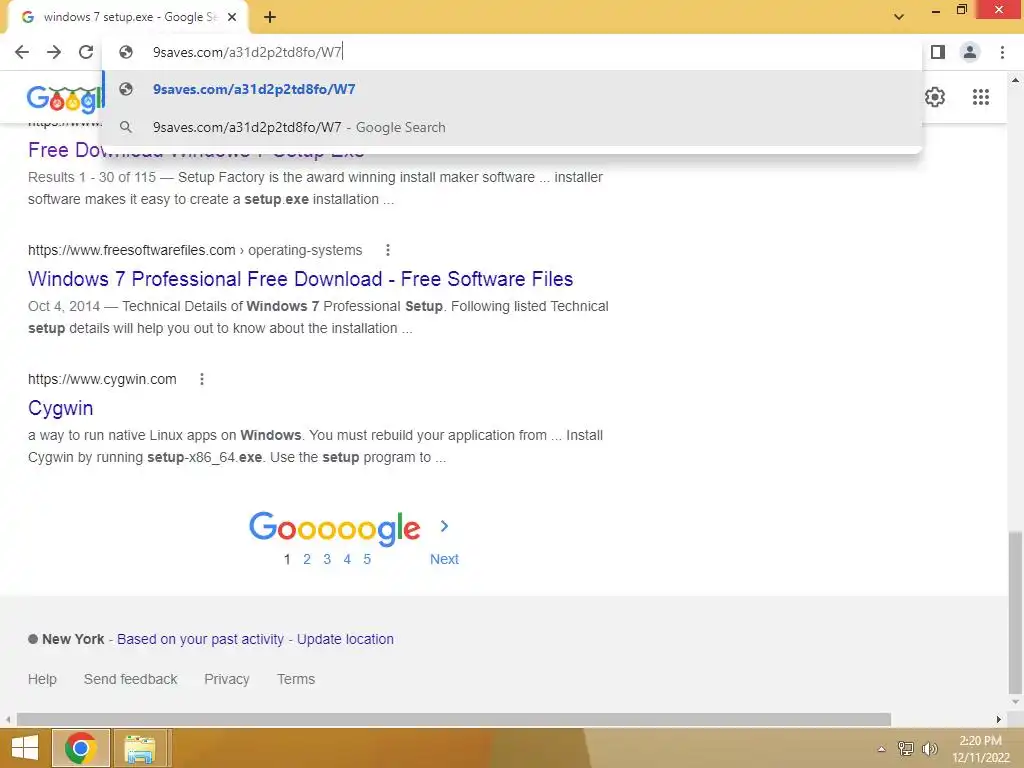This screenshot has height=768, width=1024.
Task: Click the Next results link
Action: point(444,560)
